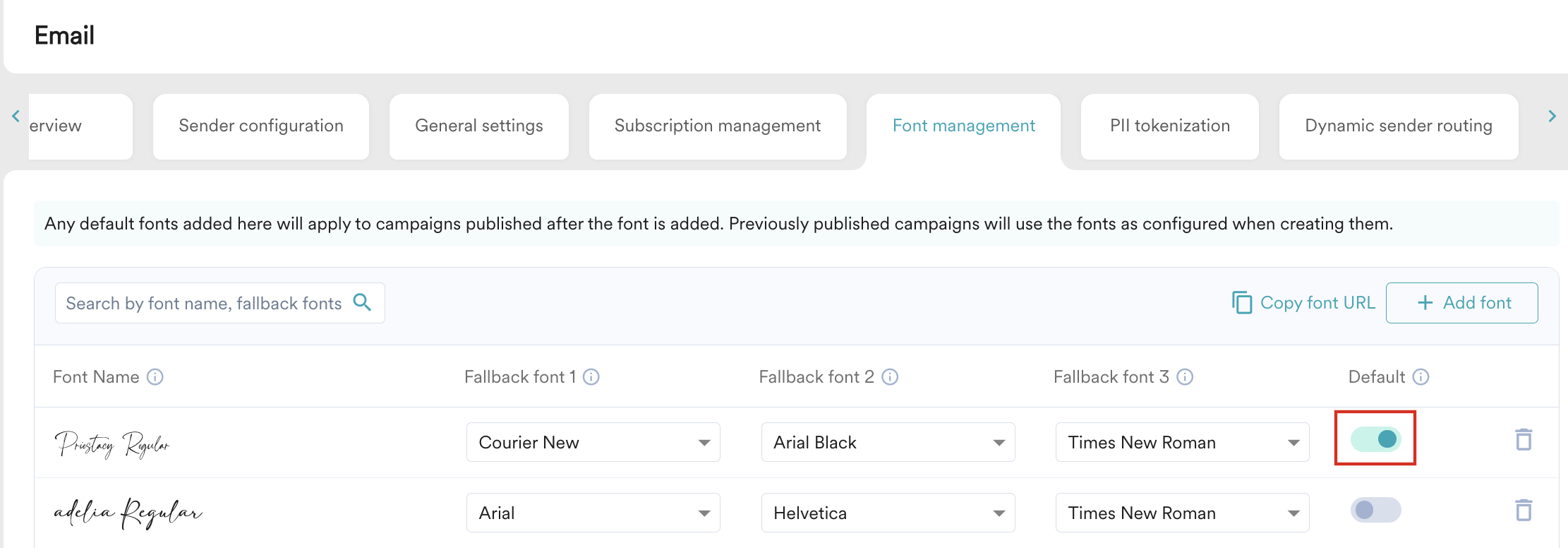Open the Helvetica fallback dropdown
The width and height of the screenshot is (1568, 548).
point(888,513)
